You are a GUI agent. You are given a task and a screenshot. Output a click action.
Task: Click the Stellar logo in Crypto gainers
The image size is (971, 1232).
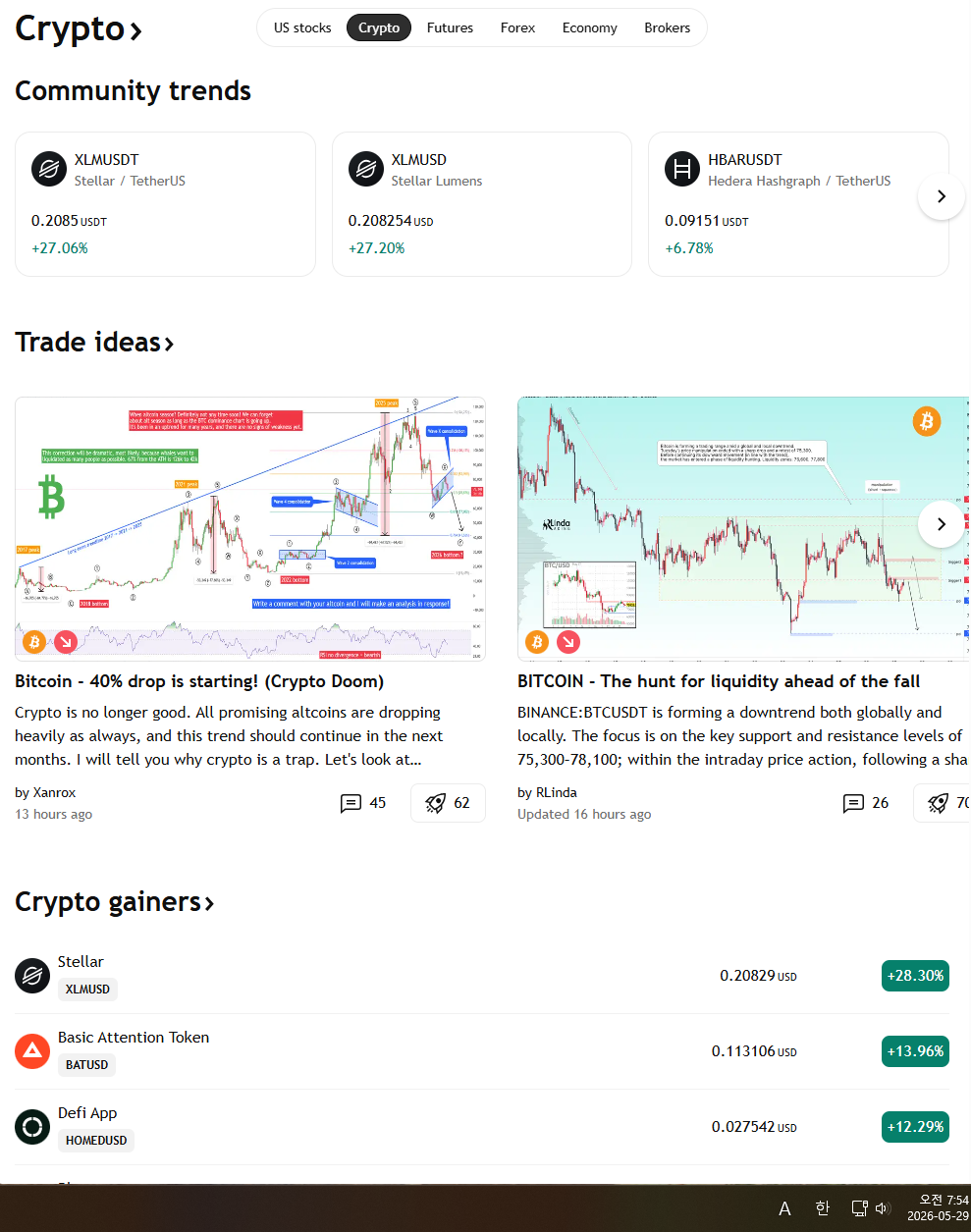pos(32,976)
